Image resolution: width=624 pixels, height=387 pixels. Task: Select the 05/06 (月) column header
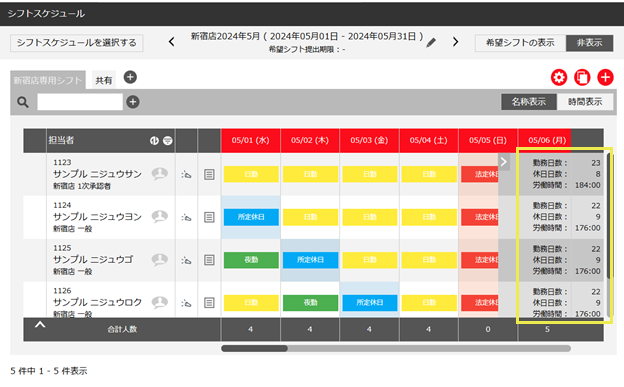click(x=545, y=141)
